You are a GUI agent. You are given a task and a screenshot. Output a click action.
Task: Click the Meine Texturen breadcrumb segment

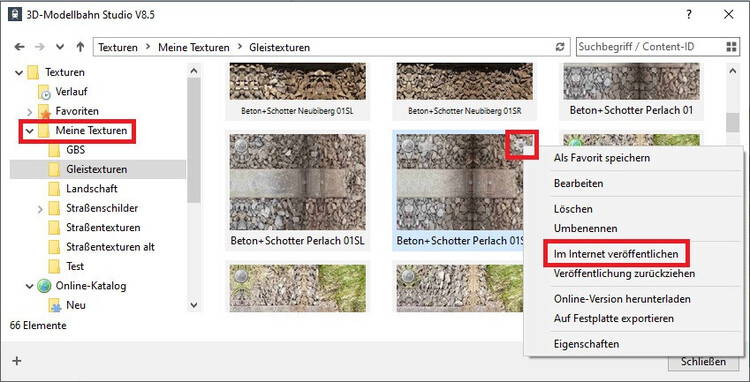194,47
